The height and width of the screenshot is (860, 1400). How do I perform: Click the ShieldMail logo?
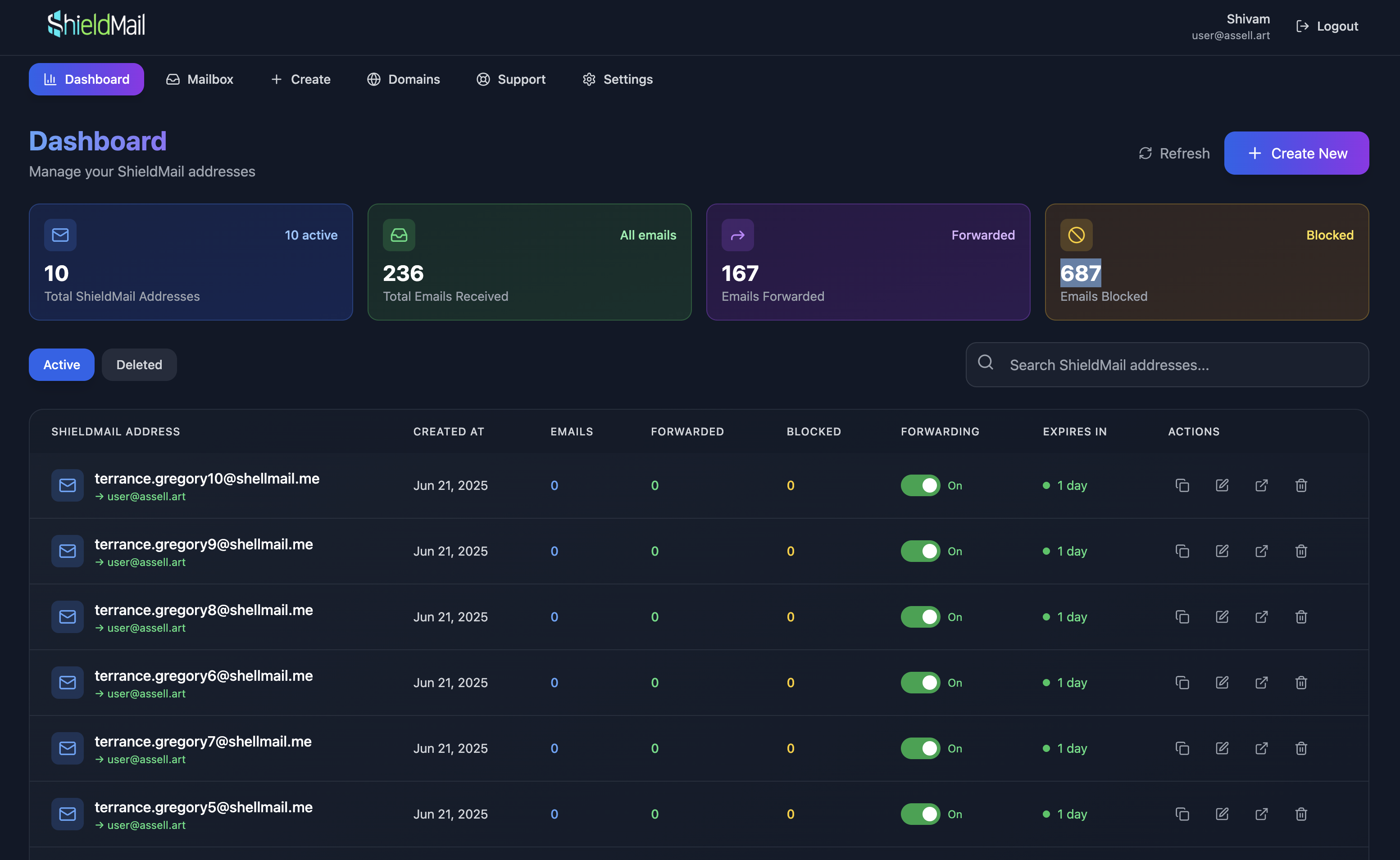[x=96, y=25]
